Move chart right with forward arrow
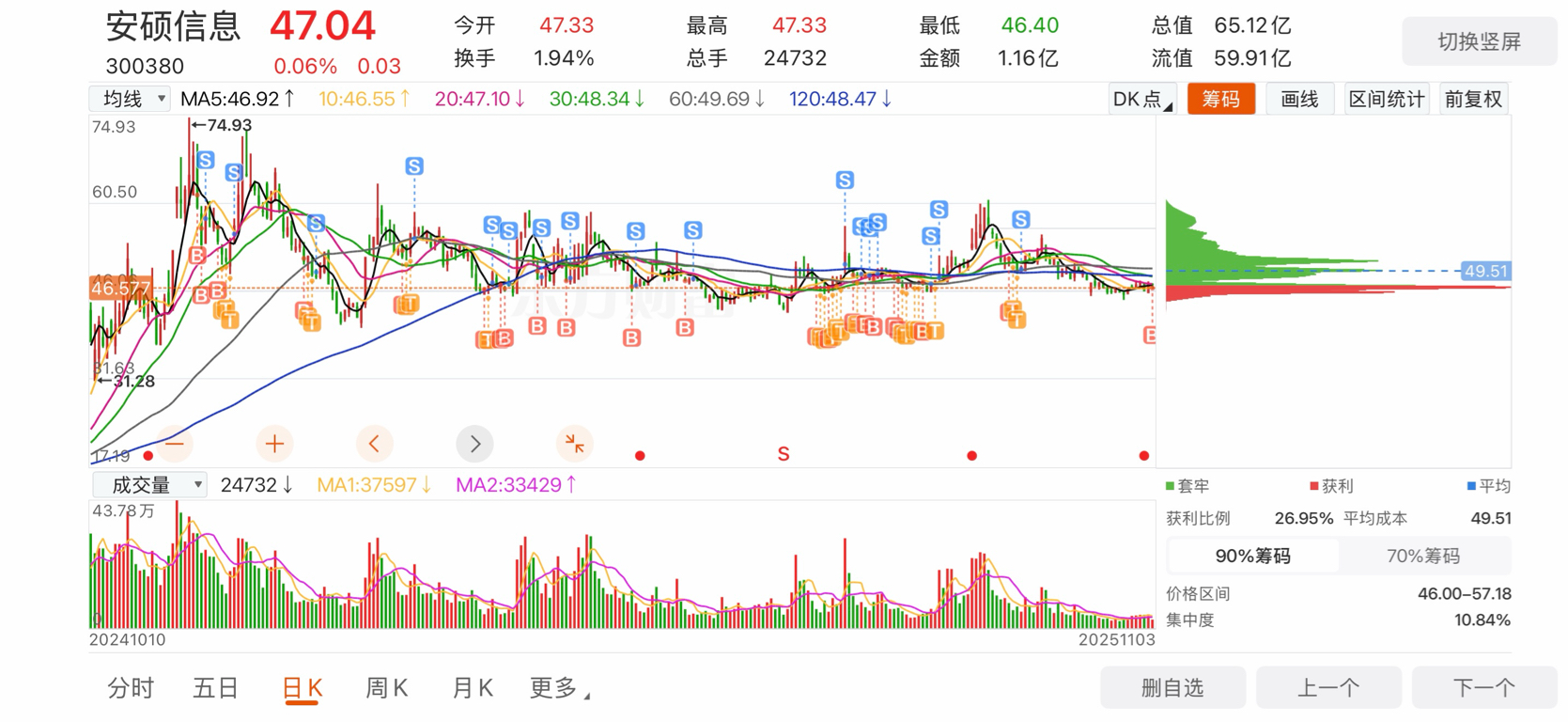Image resolution: width=1568 pixels, height=722 pixels. pyautogui.click(x=474, y=444)
